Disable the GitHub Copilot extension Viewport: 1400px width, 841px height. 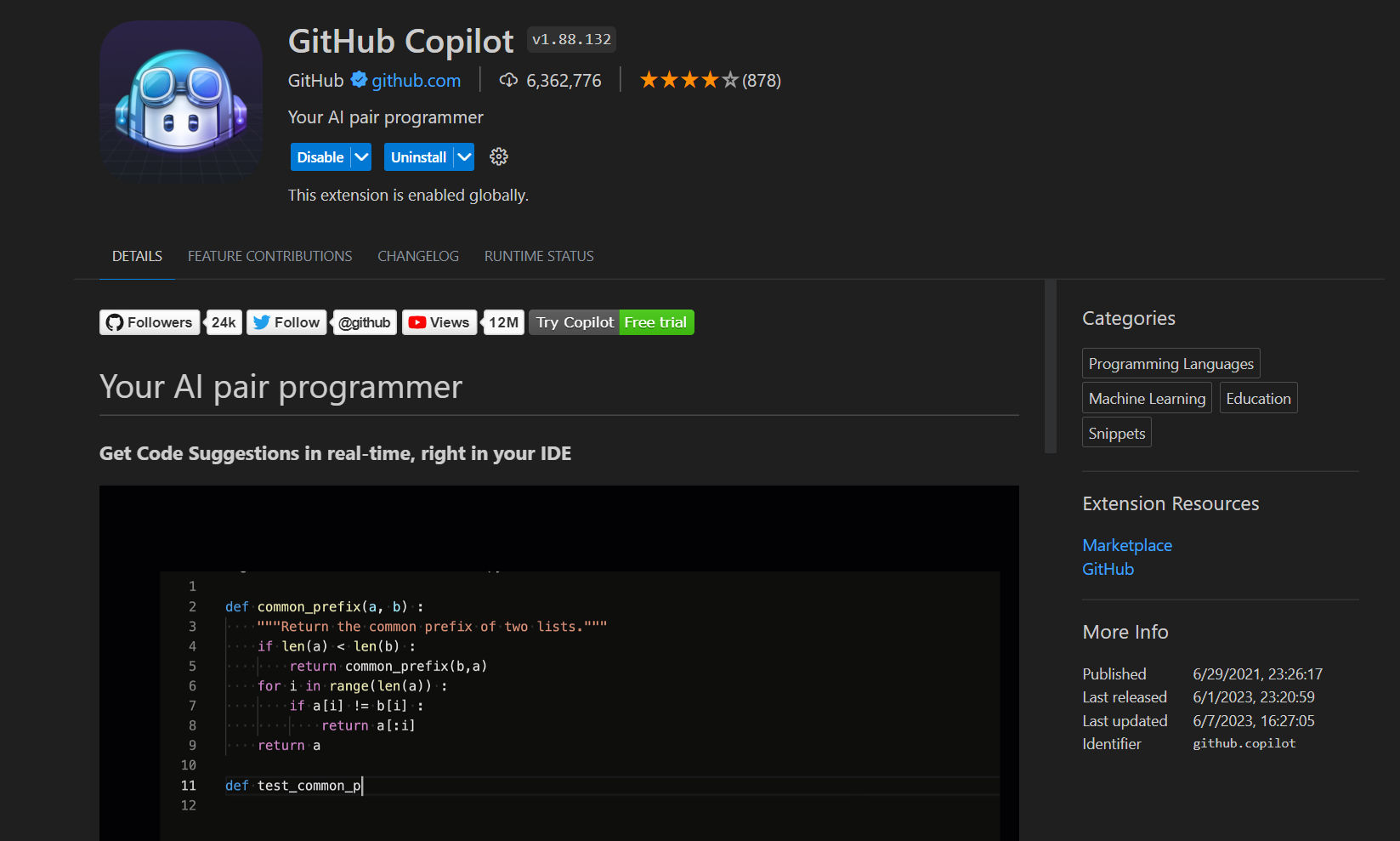(x=319, y=156)
